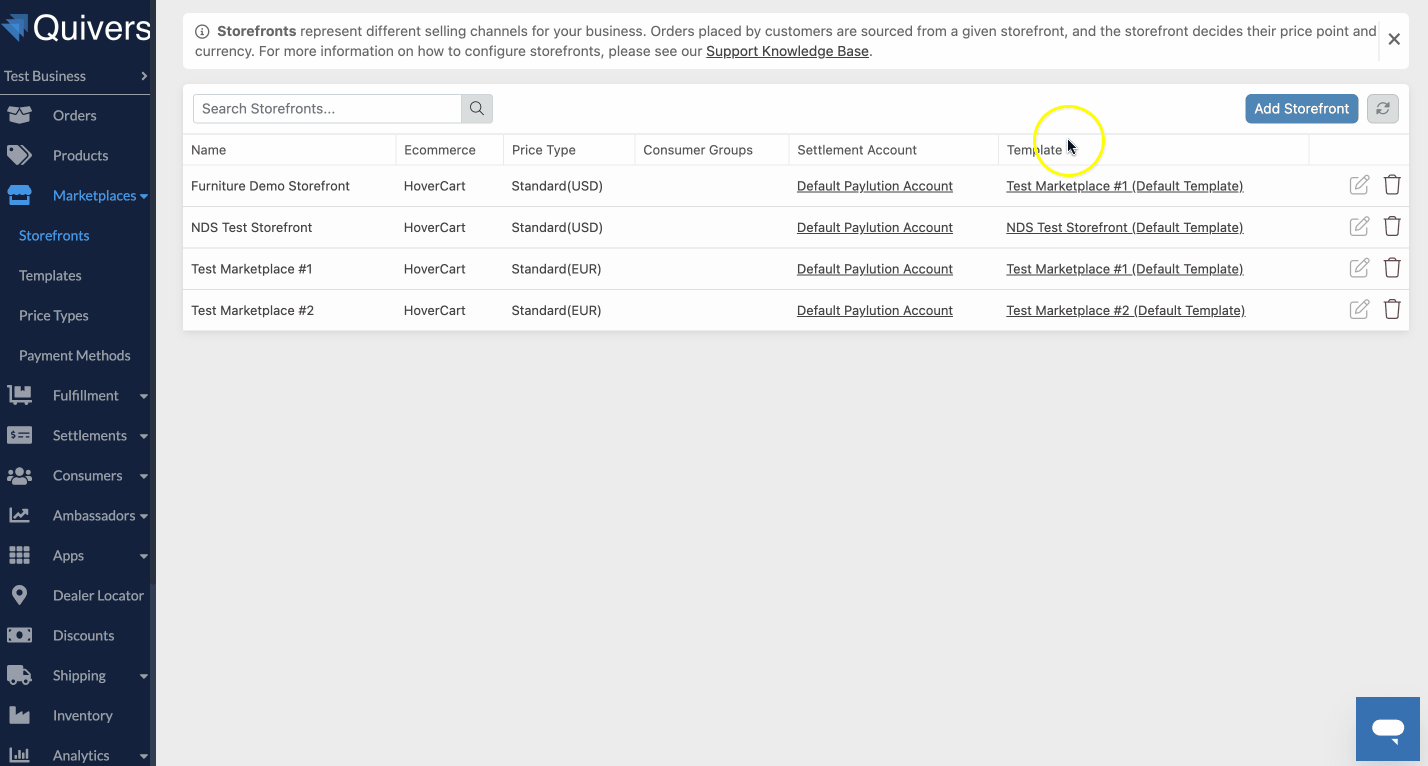Click HoverCart in Test Marketplace #2 row

435,310
